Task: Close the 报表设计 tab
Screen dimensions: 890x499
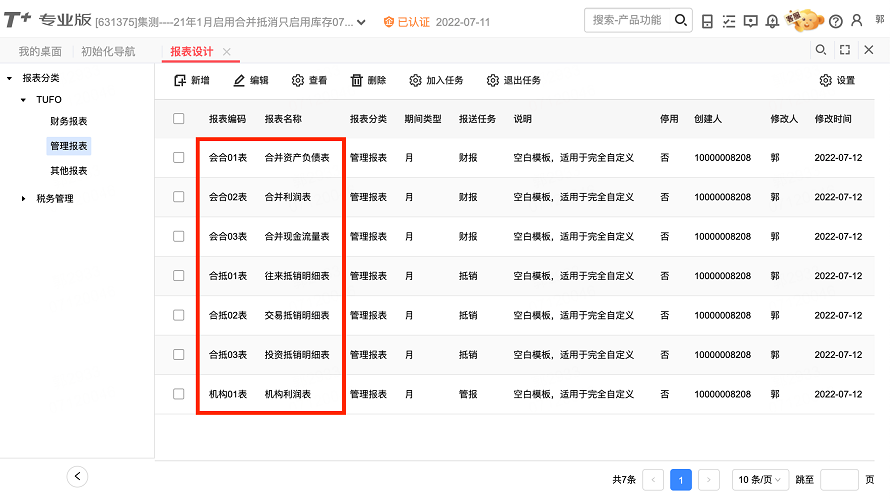Action: pos(226,52)
